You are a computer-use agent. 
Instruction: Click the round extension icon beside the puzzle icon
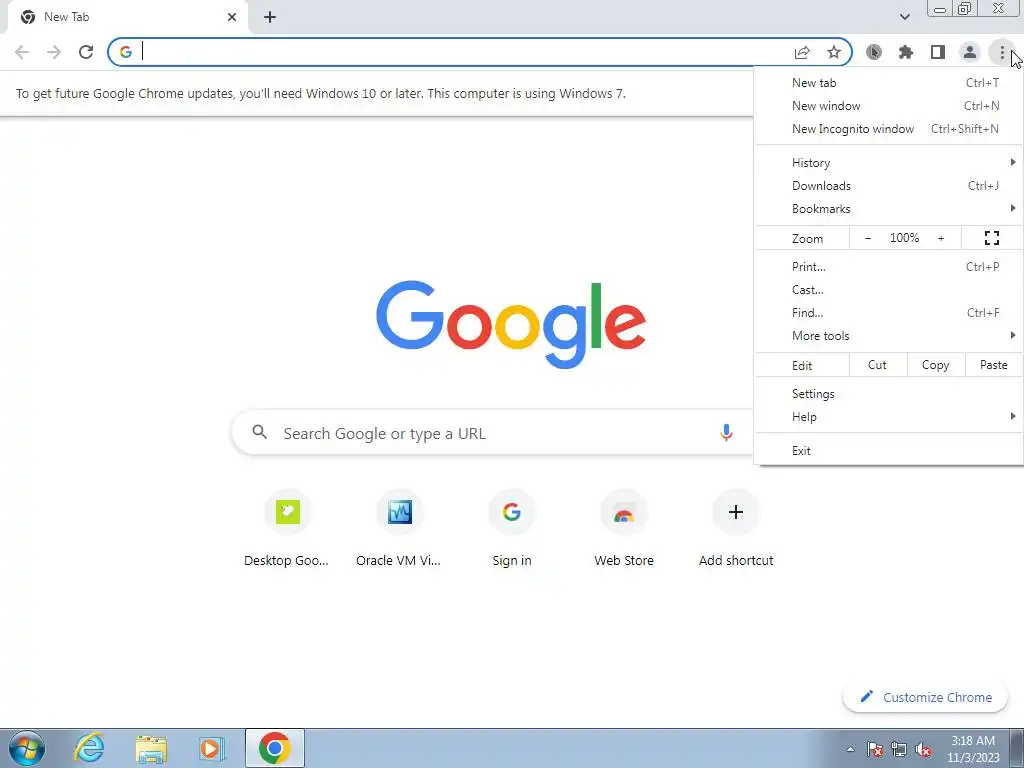tap(874, 52)
